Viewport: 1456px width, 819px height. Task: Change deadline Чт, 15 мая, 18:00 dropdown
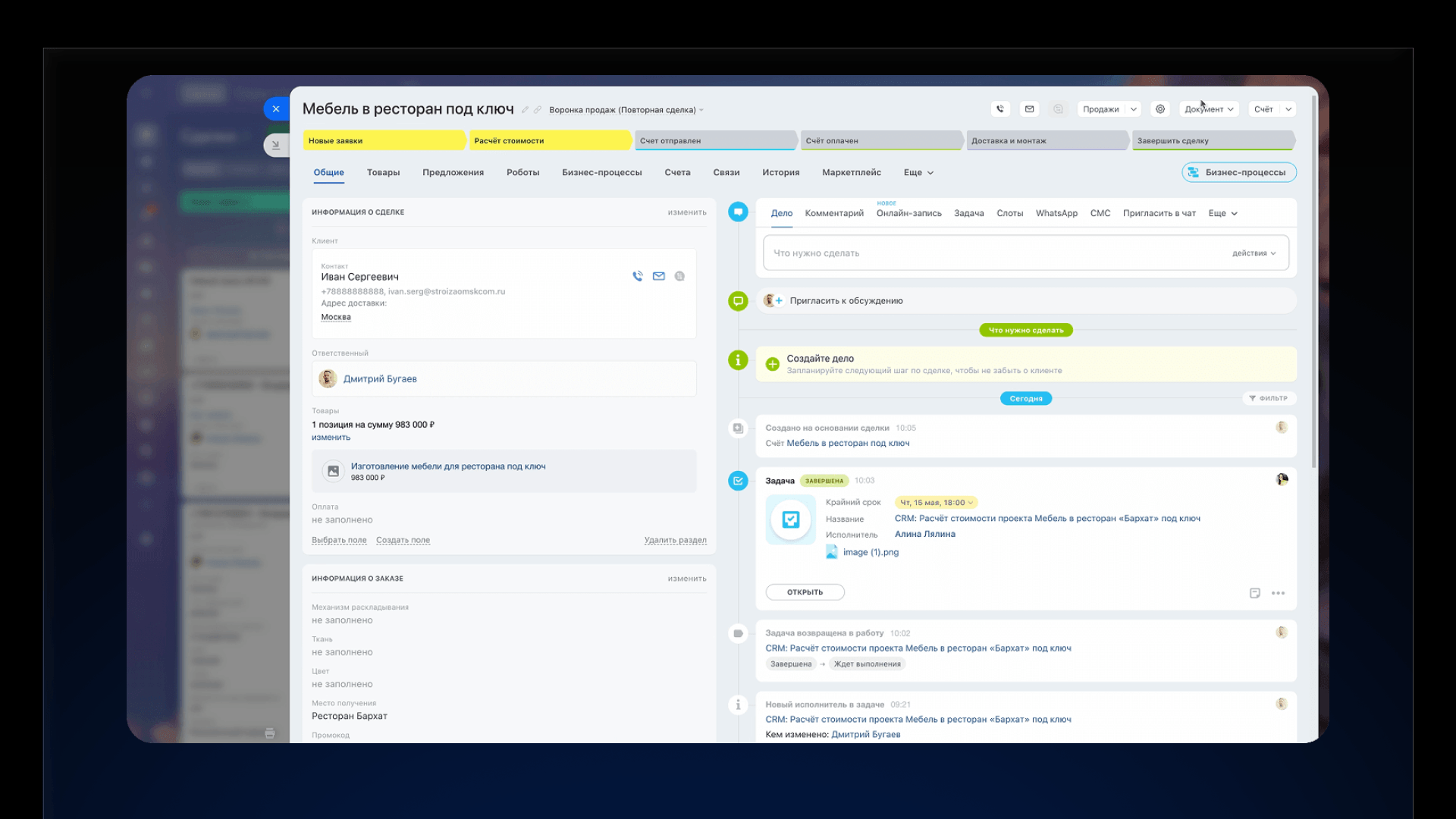click(x=937, y=503)
